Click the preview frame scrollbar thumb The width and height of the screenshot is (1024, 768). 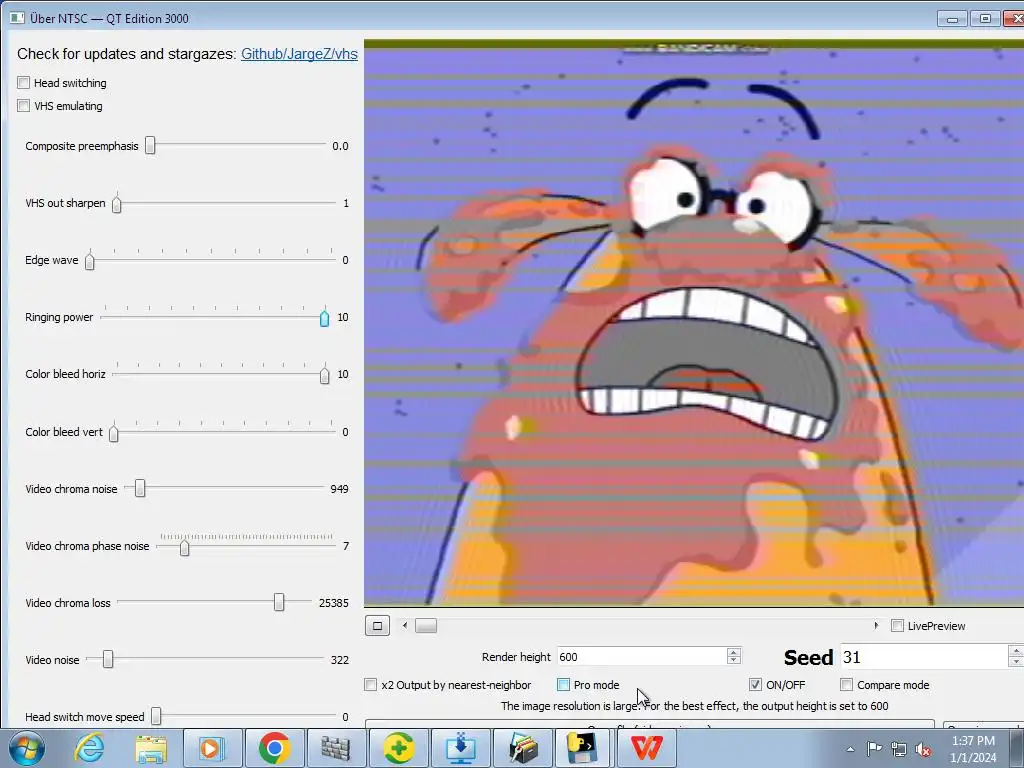pyautogui.click(x=426, y=626)
